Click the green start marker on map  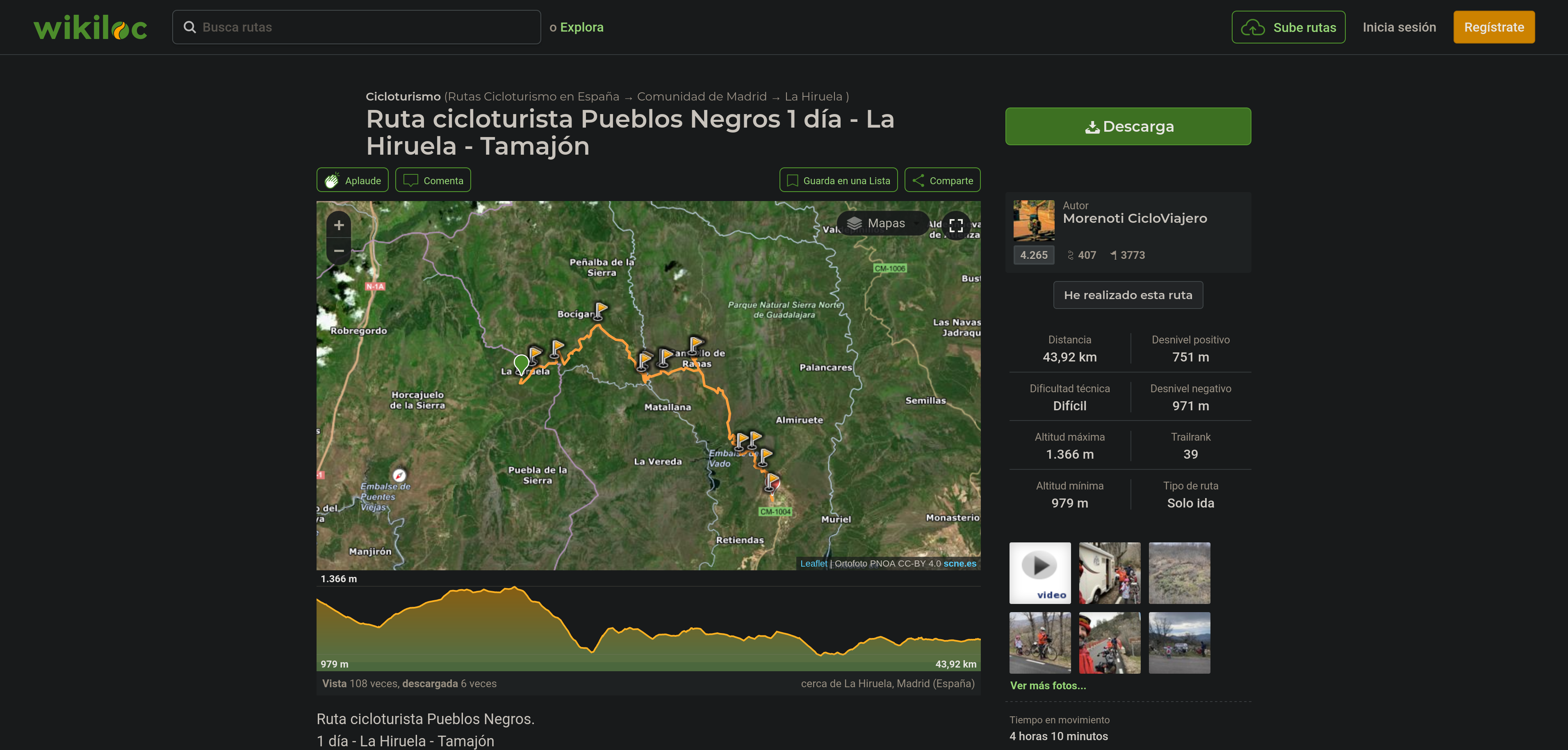click(521, 363)
